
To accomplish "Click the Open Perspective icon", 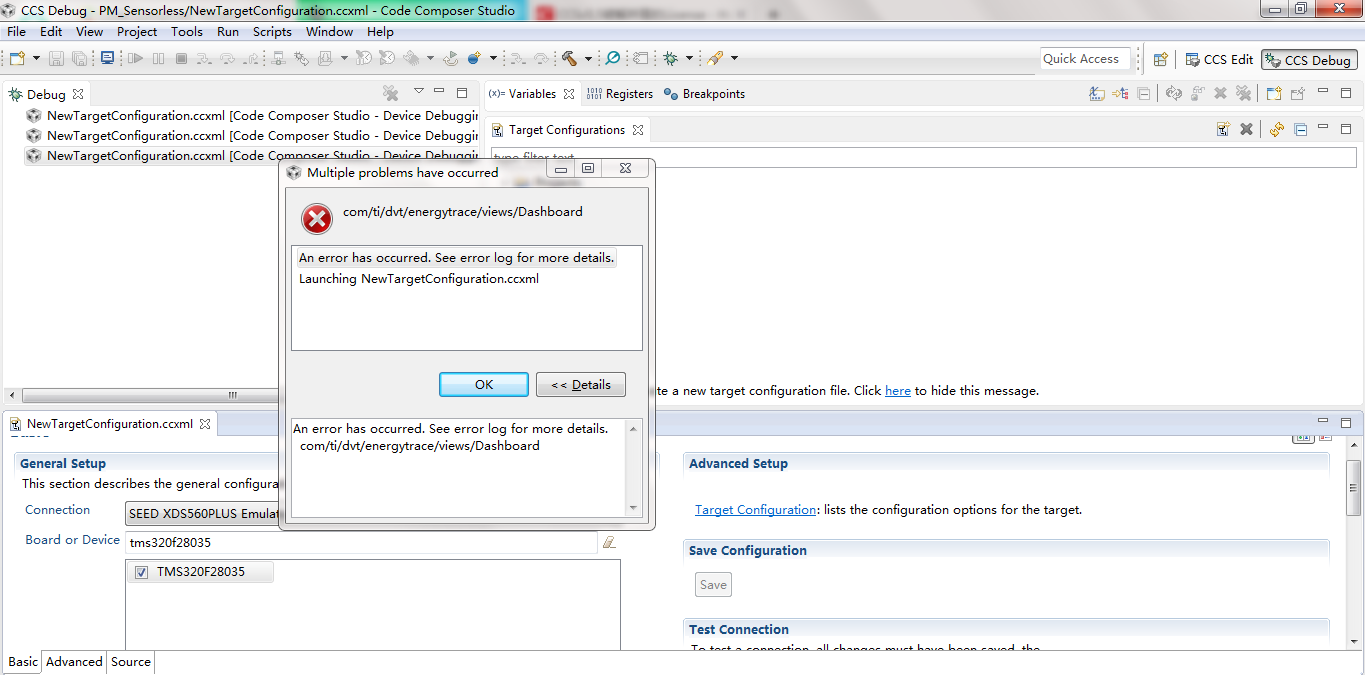I will 1161,60.
